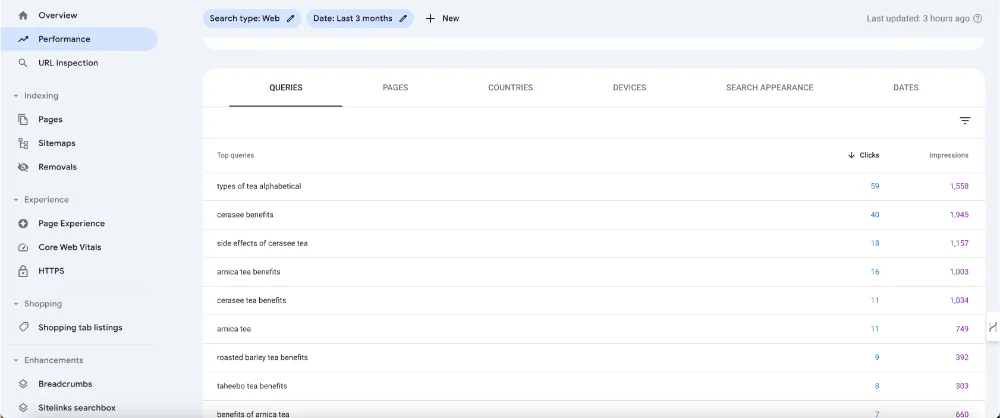This screenshot has width=1000, height=418.
Task: Click the Core Web Vitals gauge icon
Action: coord(23,248)
